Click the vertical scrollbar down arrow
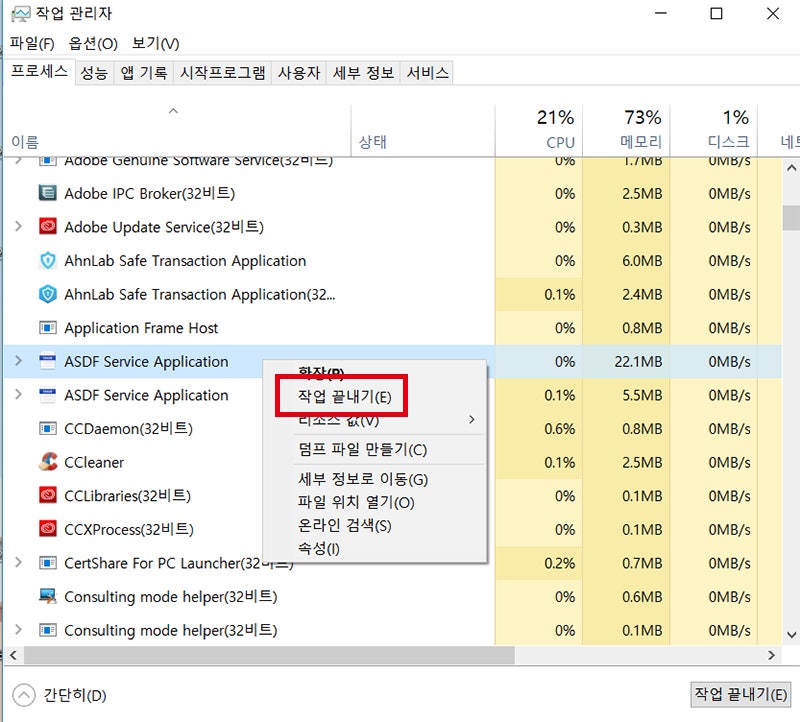Screen dimensions: 800x722 [x=791, y=635]
